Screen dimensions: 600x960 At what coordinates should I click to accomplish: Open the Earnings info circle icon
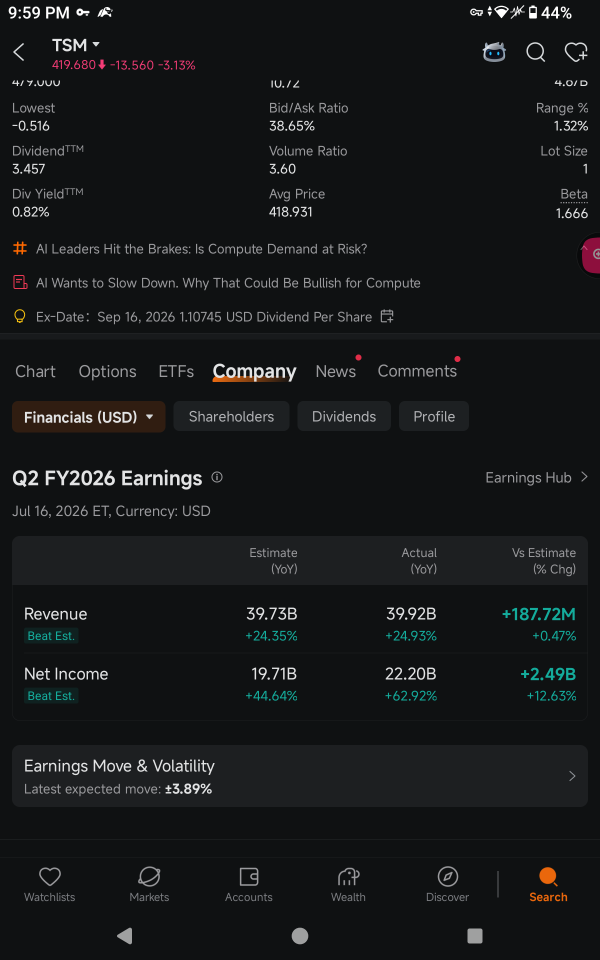pyautogui.click(x=217, y=477)
